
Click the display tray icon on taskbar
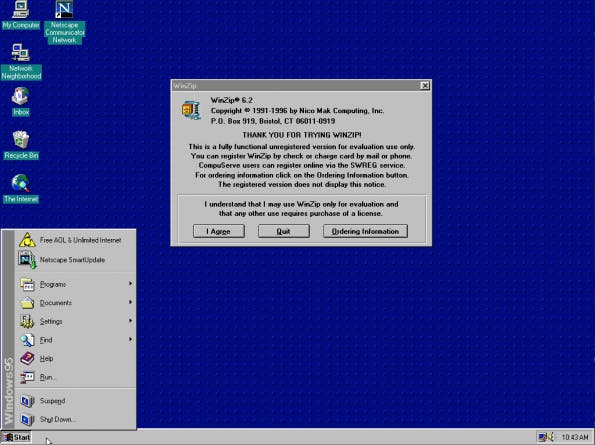[x=542, y=437]
